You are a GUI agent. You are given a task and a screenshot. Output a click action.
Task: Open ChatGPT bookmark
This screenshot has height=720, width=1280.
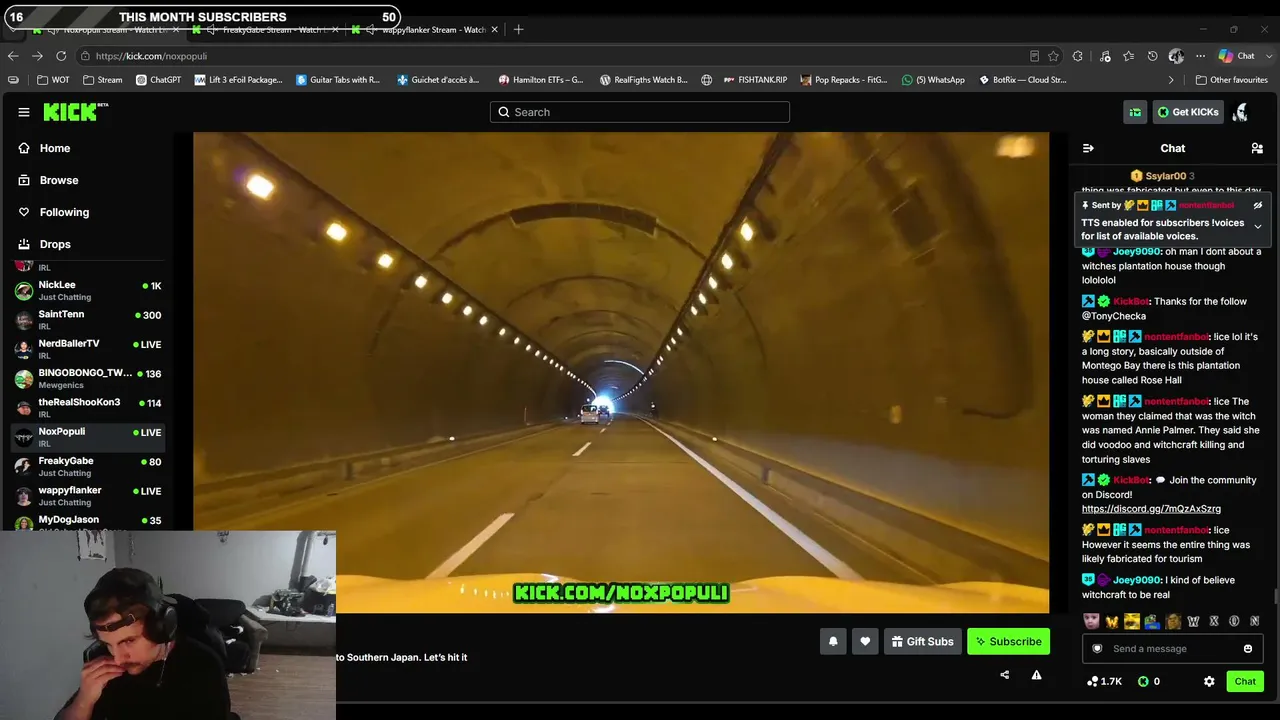coord(158,80)
